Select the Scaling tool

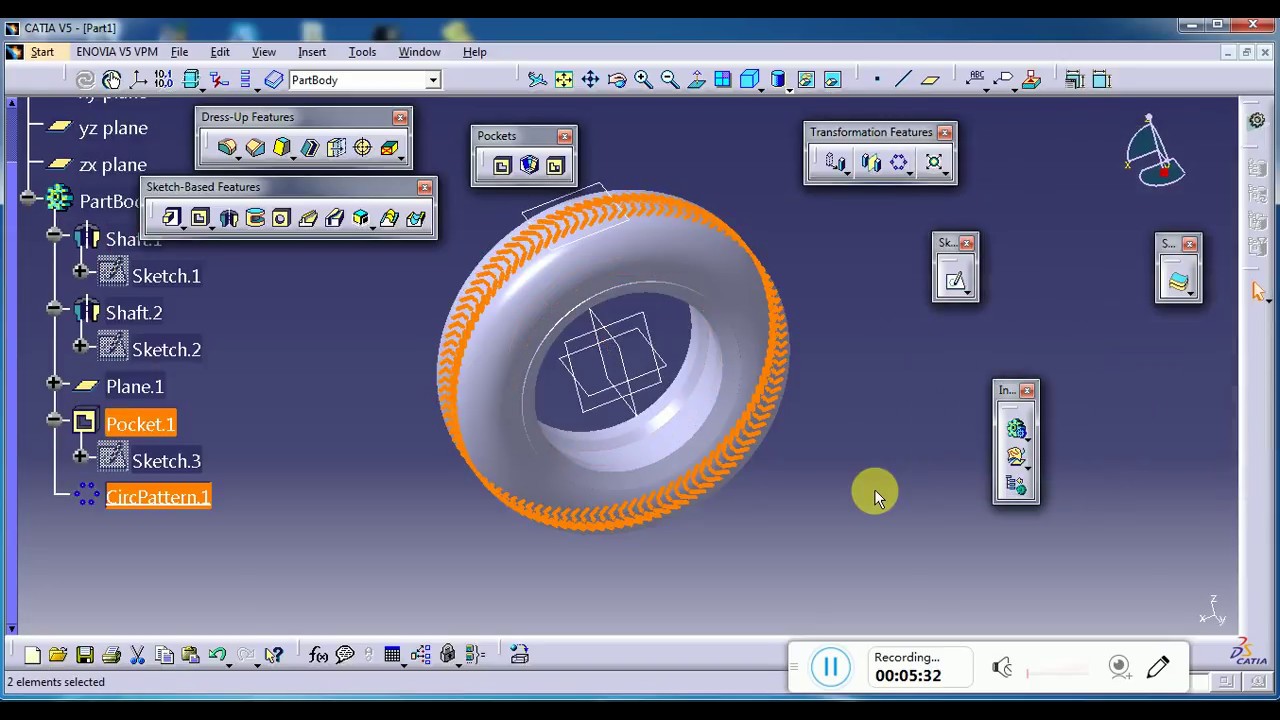tap(934, 162)
